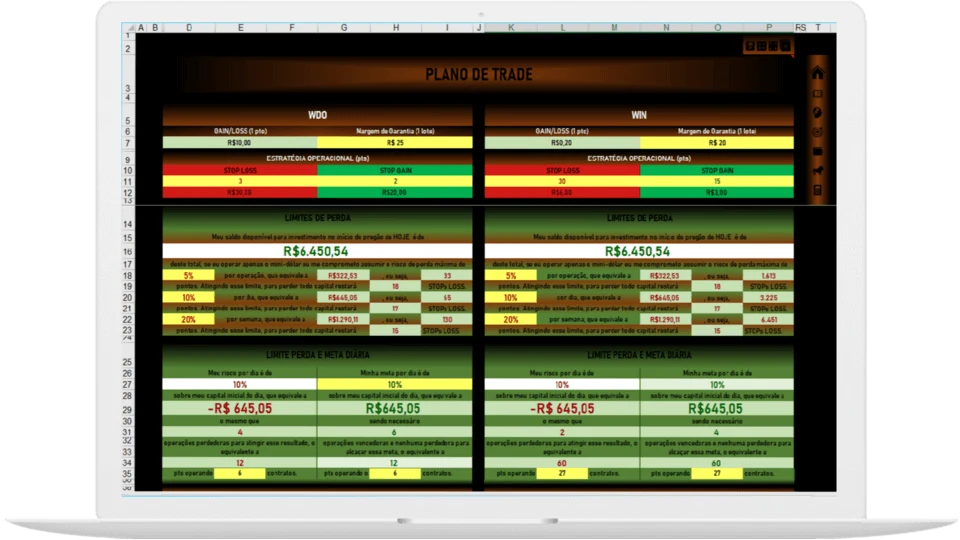Select the pie chart icon in the sidebar

(x=817, y=113)
